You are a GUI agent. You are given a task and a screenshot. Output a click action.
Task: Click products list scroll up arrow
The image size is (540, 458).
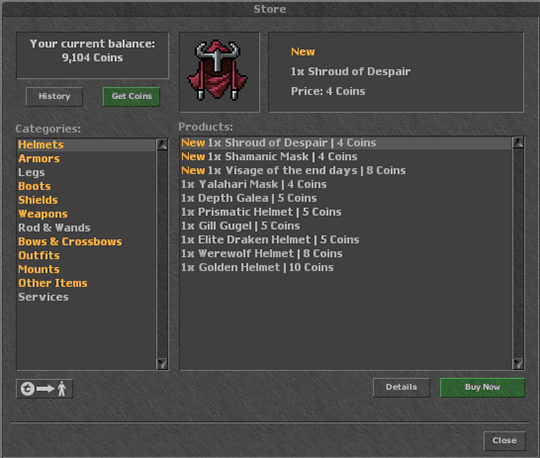point(518,143)
